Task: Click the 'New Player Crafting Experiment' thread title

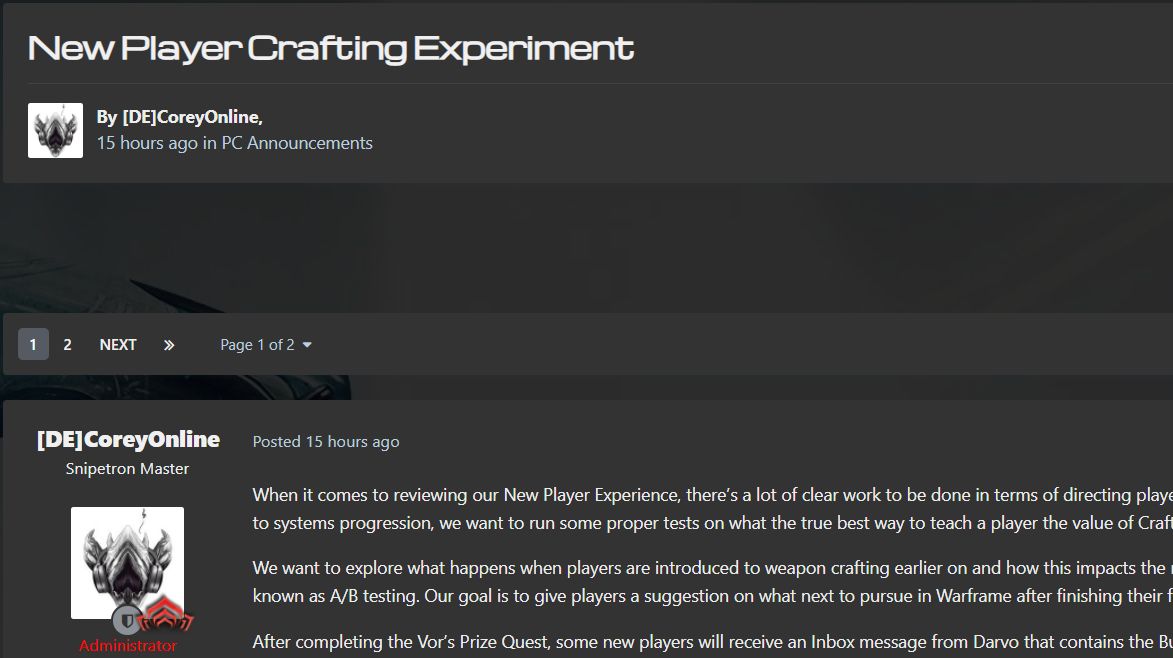Action: [x=331, y=48]
